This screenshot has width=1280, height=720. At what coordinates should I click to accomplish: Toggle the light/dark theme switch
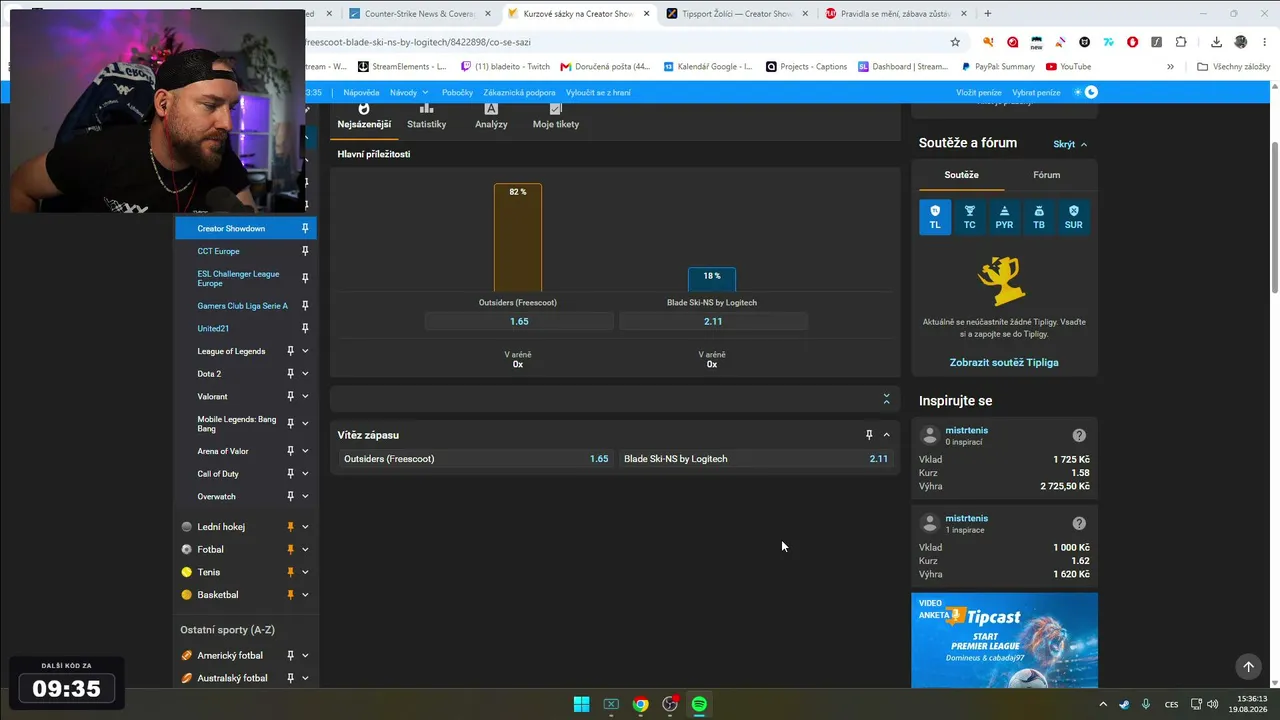(1086, 92)
